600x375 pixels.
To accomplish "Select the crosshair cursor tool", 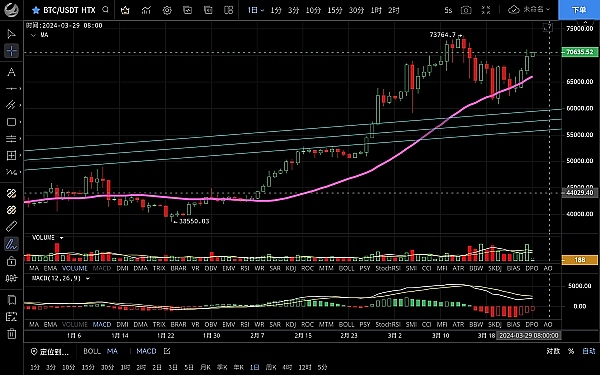I will (x=11, y=51).
